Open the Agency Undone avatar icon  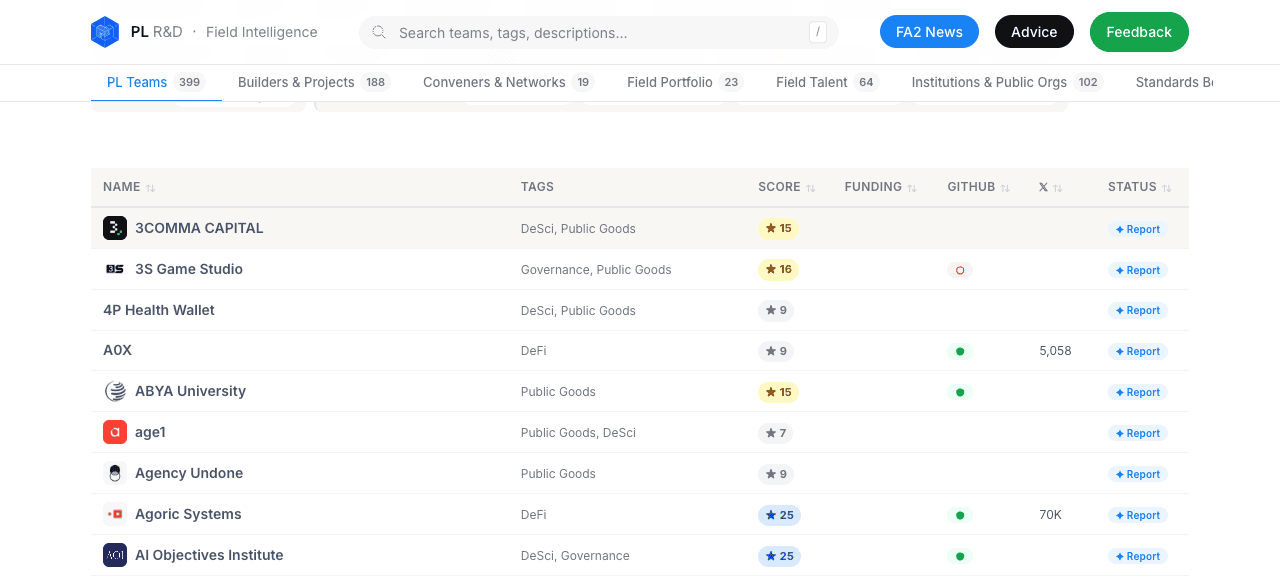[x=115, y=473]
